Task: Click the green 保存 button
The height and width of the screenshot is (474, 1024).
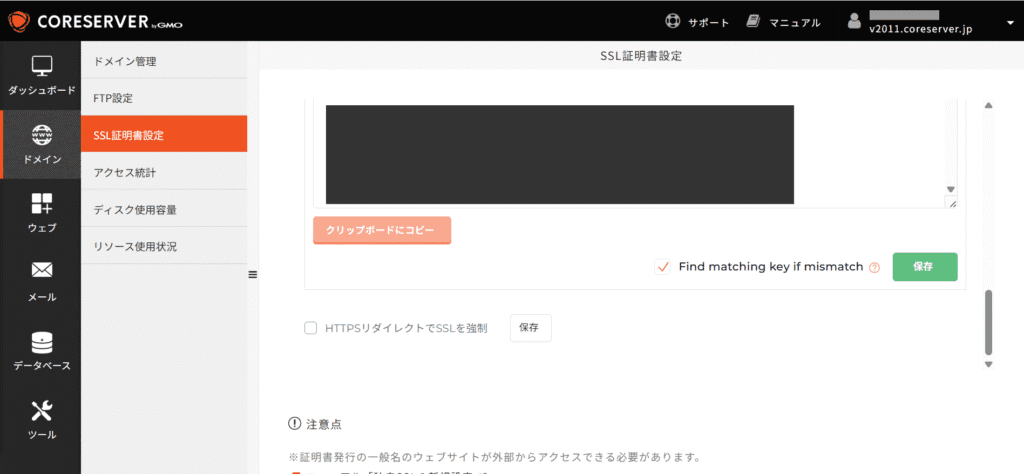Action: point(925,267)
